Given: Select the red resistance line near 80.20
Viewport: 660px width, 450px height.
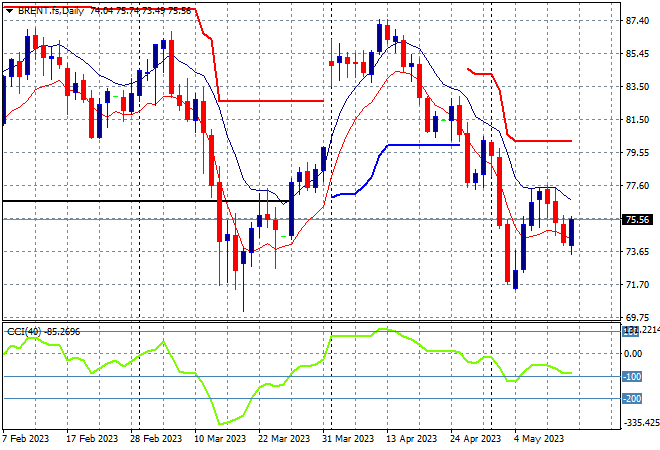Looking at the screenshot, I should 543,141.
